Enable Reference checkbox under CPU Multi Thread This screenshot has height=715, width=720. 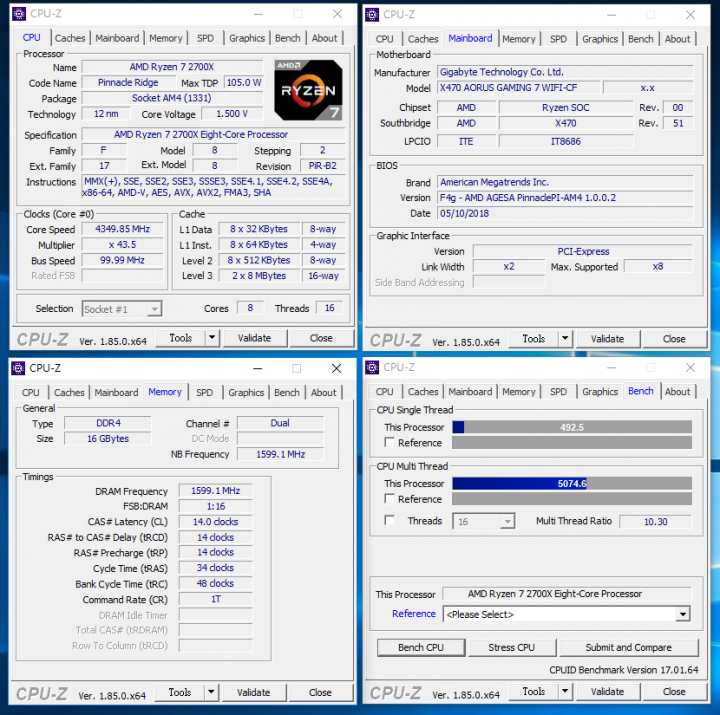(389, 499)
